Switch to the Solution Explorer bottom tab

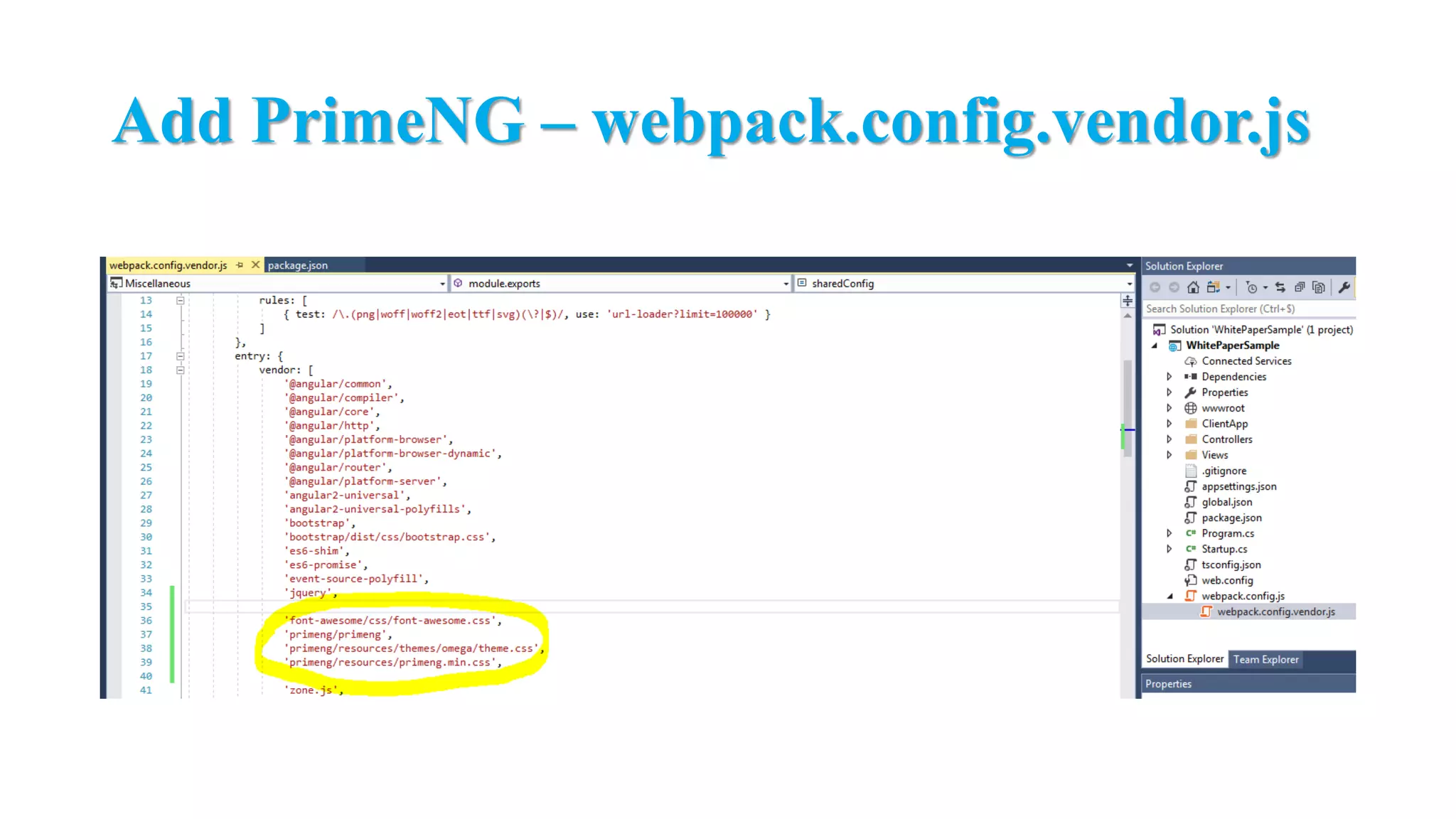pos(1184,659)
